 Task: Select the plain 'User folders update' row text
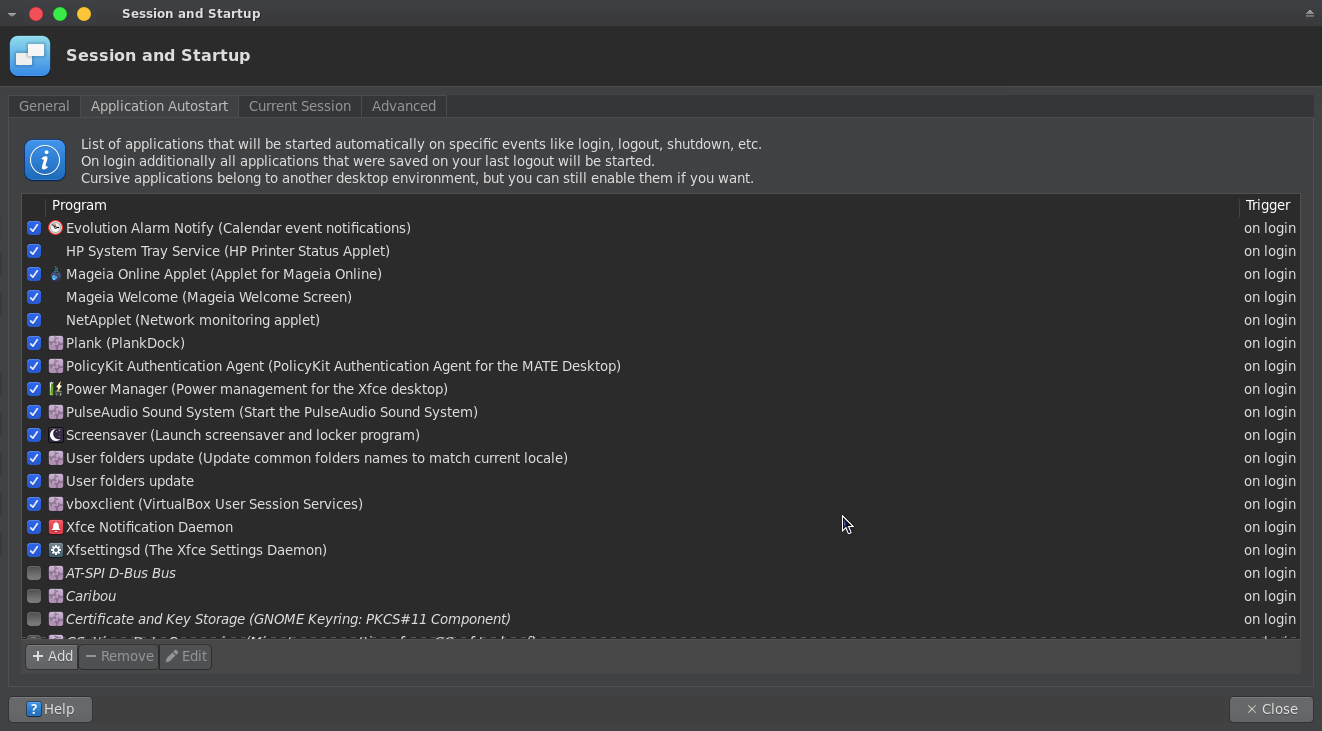click(x=130, y=481)
